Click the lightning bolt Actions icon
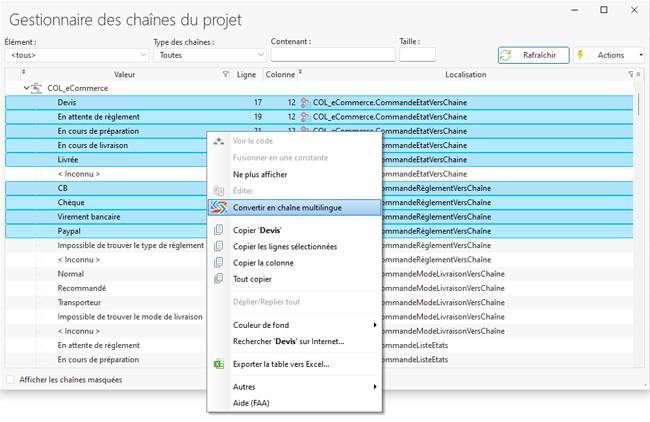The image size is (650, 422). (581, 55)
